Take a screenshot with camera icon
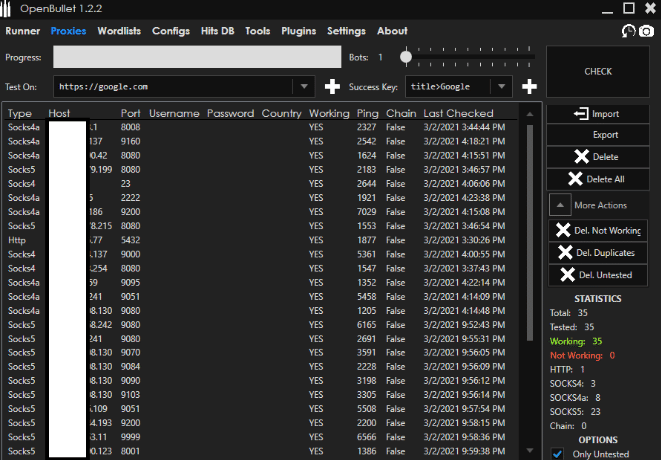Screen dimensions: 661x460 click(646, 31)
